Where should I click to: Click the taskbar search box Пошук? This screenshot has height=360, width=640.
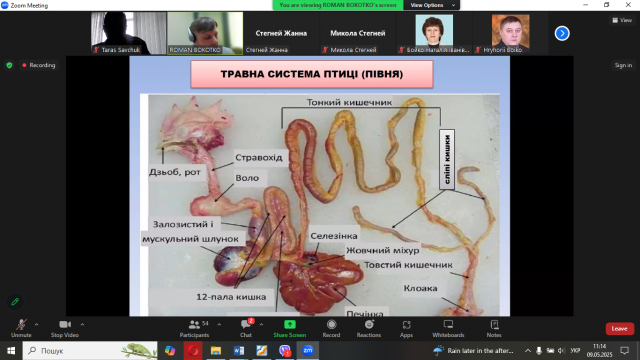(90, 351)
